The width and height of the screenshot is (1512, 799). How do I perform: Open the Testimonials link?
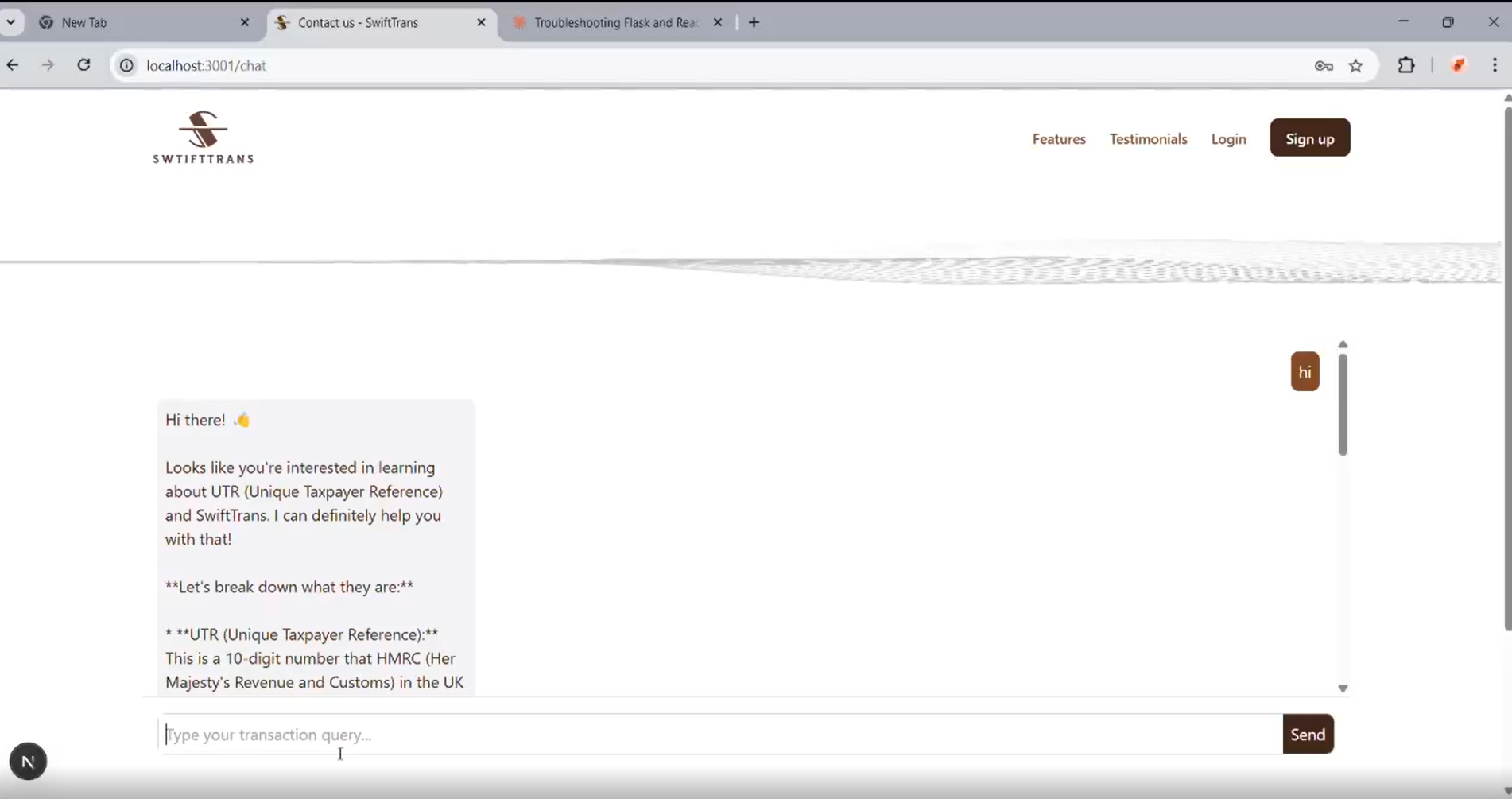point(1148,138)
